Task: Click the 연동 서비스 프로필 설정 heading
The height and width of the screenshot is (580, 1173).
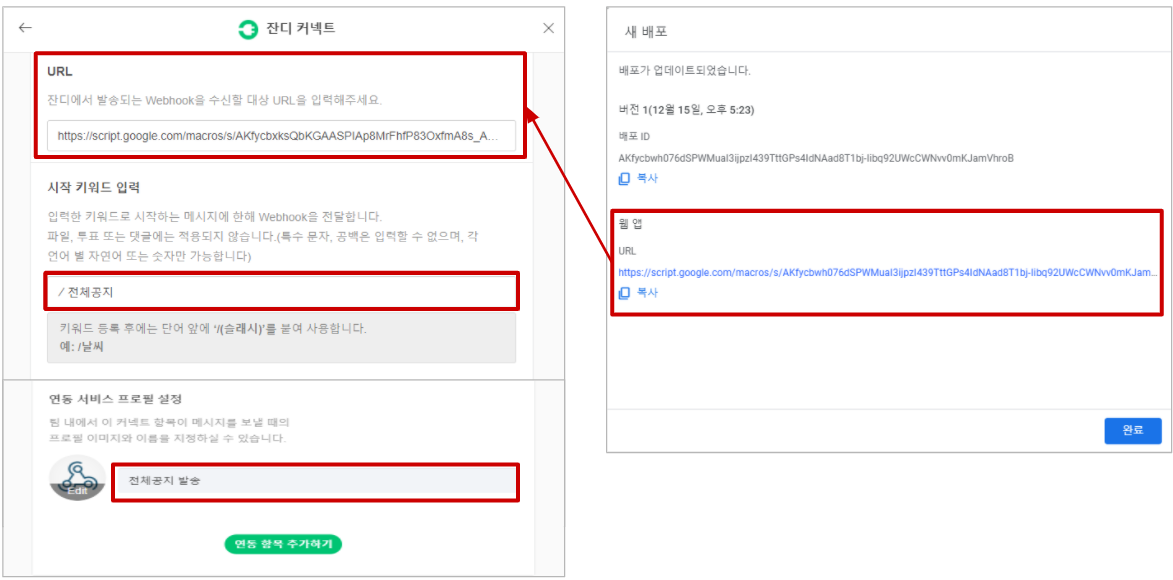Action: tap(115, 400)
